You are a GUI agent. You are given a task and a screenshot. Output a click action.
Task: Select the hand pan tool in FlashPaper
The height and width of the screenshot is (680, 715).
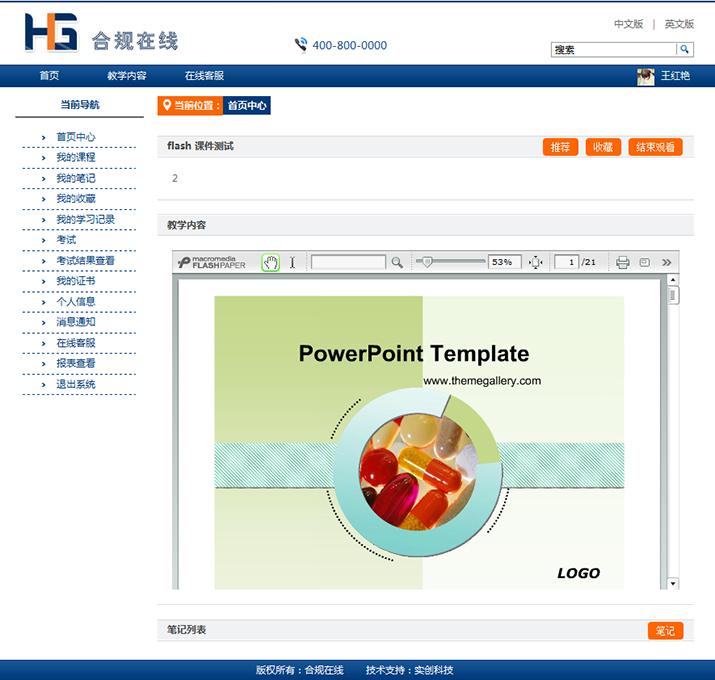pos(270,263)
